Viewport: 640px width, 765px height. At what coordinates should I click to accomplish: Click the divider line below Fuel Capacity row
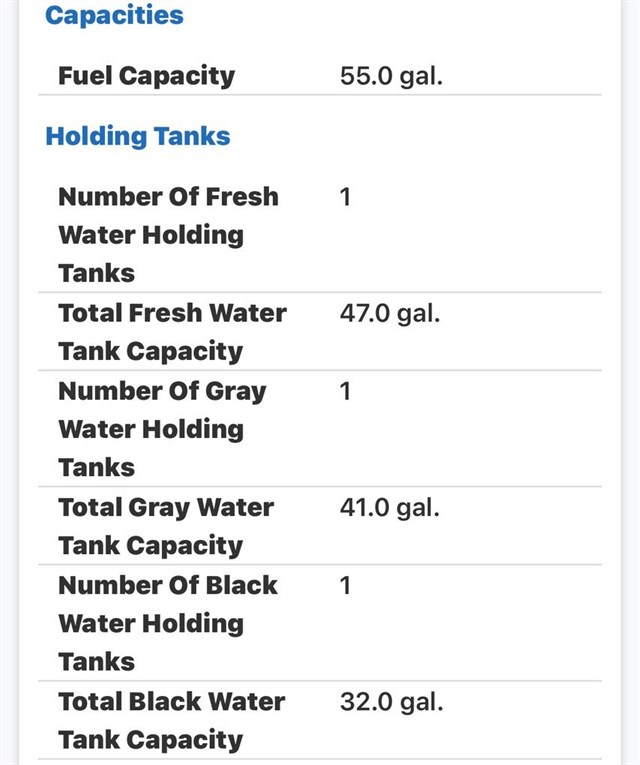click(320, 95)
